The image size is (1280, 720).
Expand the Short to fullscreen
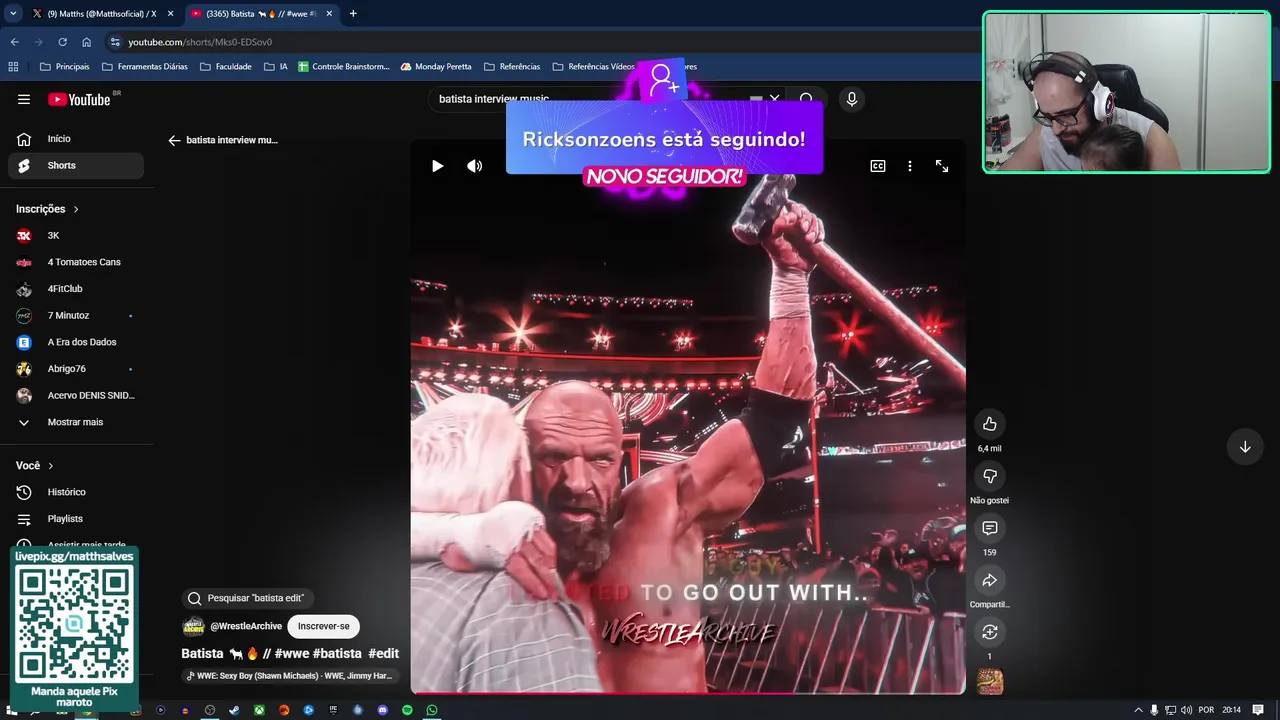coord(941,166)
